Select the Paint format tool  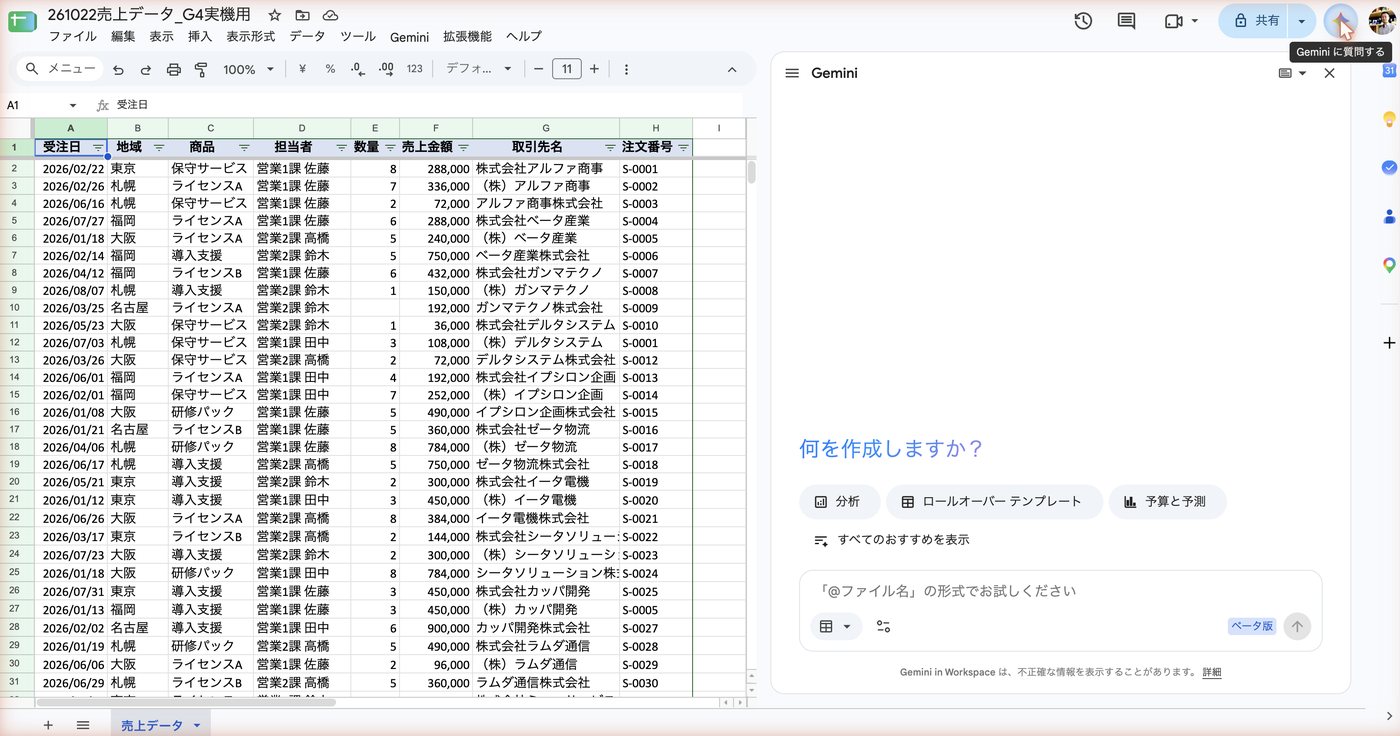(200, 70)
